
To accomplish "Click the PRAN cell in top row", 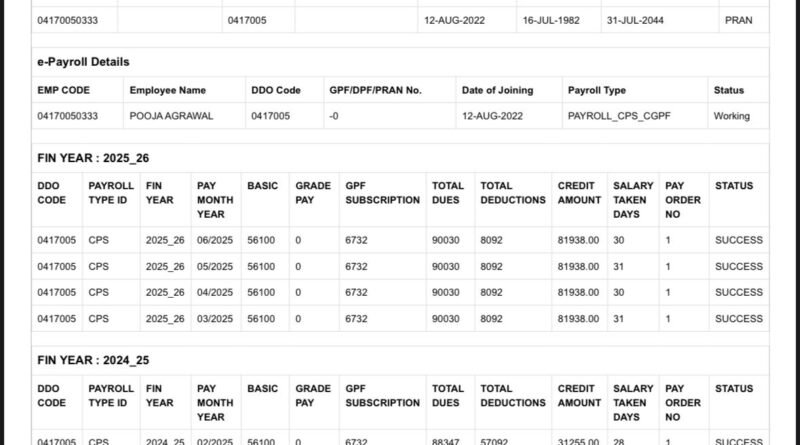I will 738,20.
